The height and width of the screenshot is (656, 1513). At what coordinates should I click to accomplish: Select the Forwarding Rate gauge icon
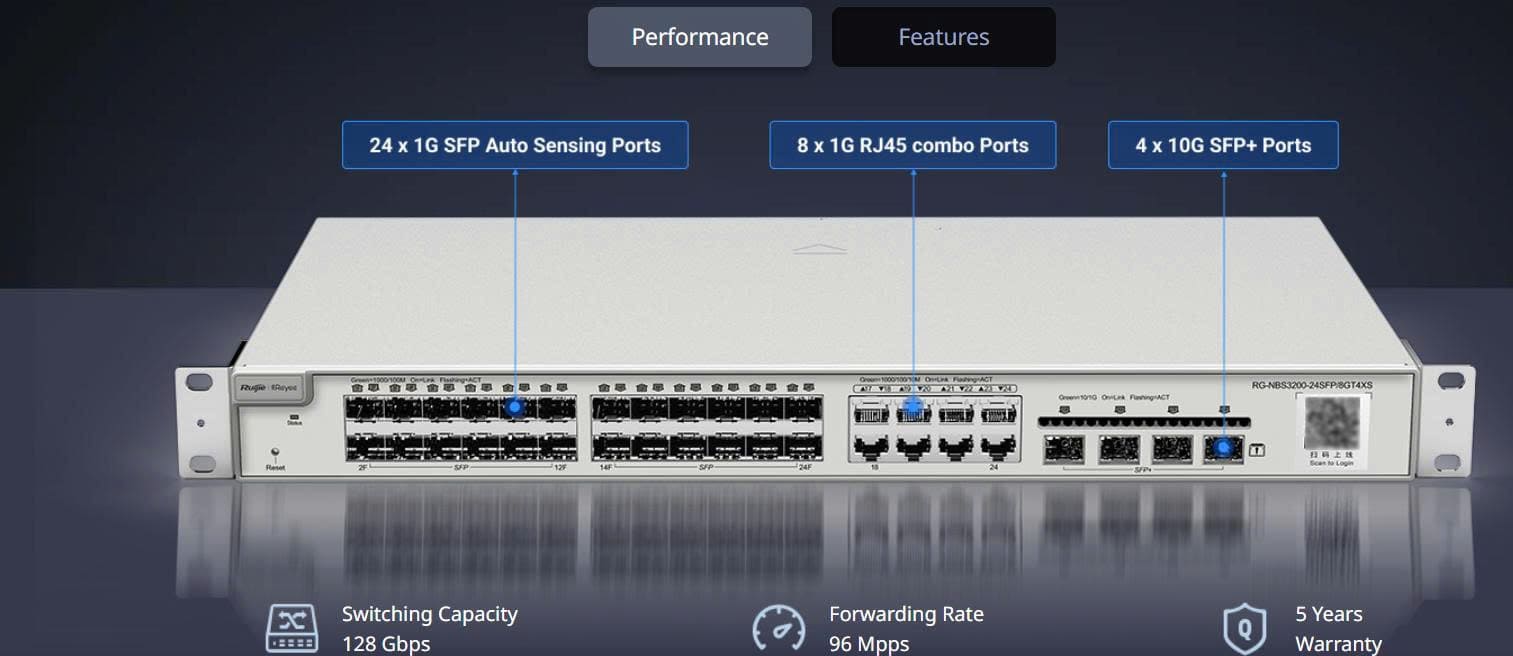pos(779,628)
